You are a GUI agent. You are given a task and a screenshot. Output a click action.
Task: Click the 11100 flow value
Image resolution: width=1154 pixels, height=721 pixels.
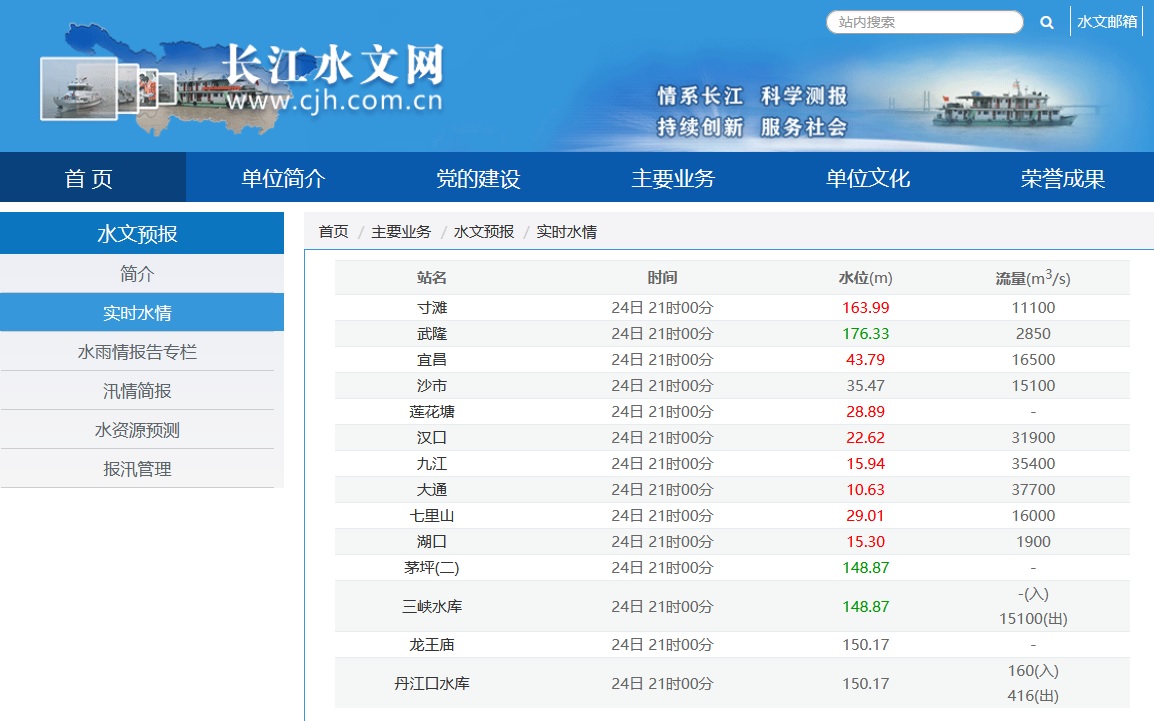[x=1033, y=308]
